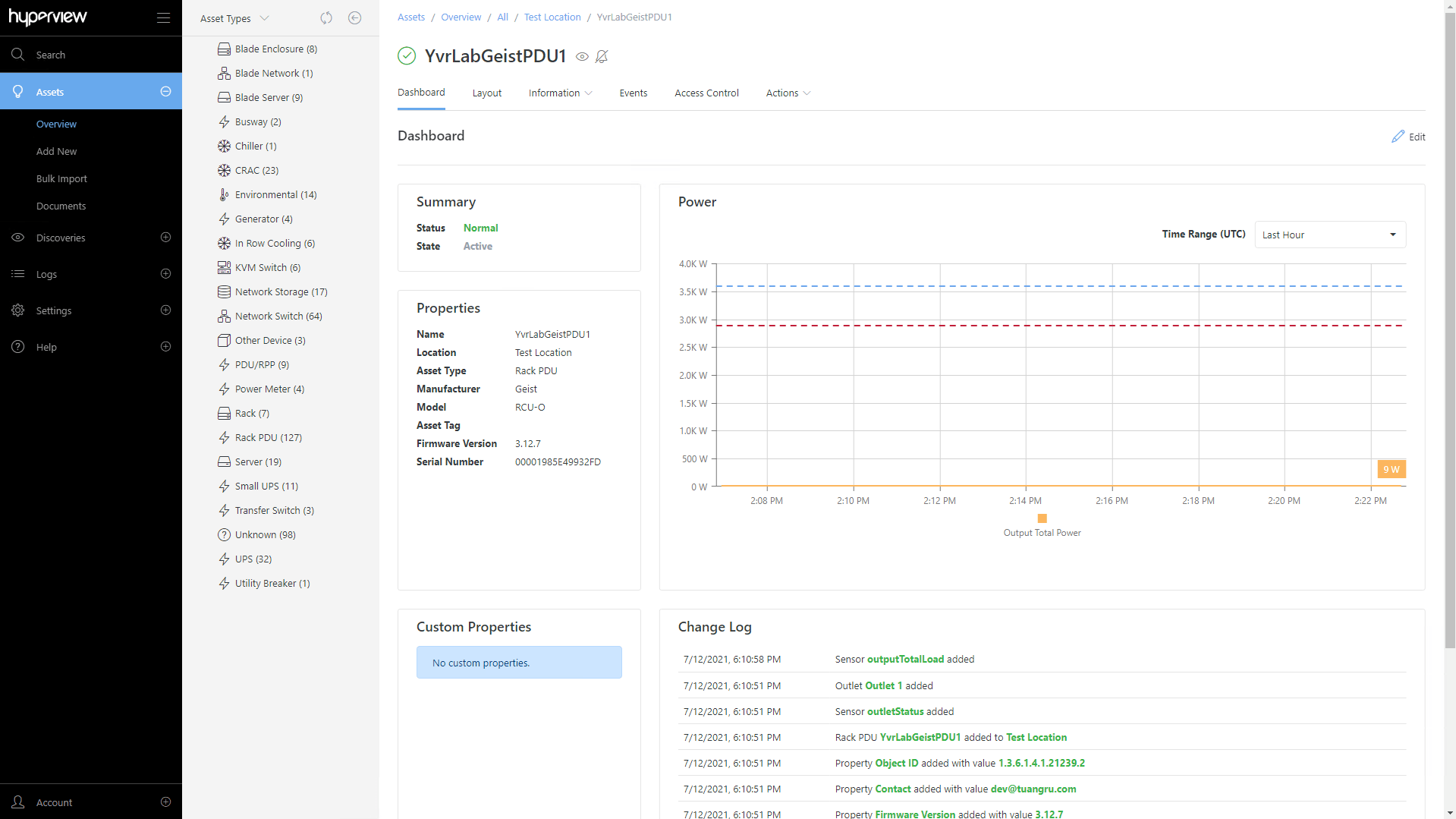This screenshot has height=819, width=1456.
Task: Collapse the asset tree with back arrow icon
Action: coord(354,18)
